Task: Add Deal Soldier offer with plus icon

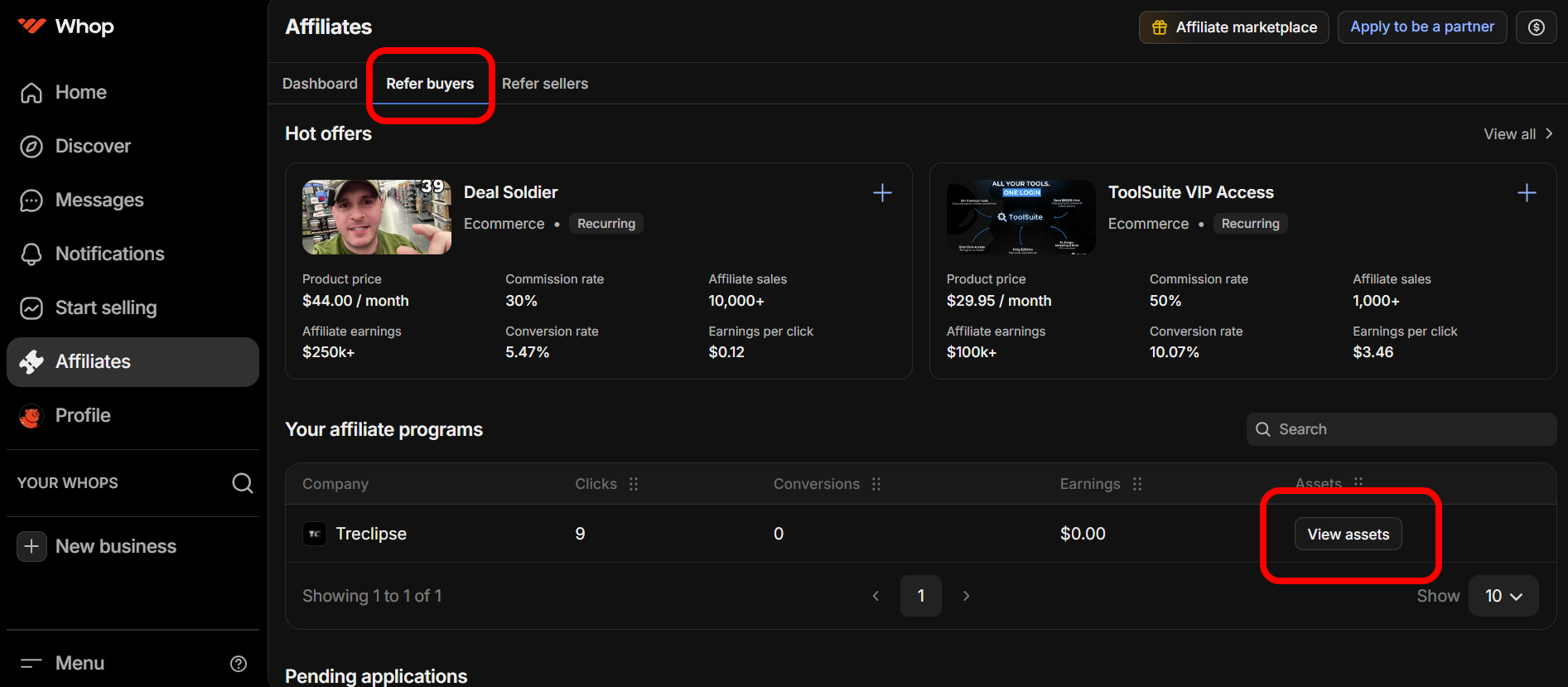Action: [882, 193]
